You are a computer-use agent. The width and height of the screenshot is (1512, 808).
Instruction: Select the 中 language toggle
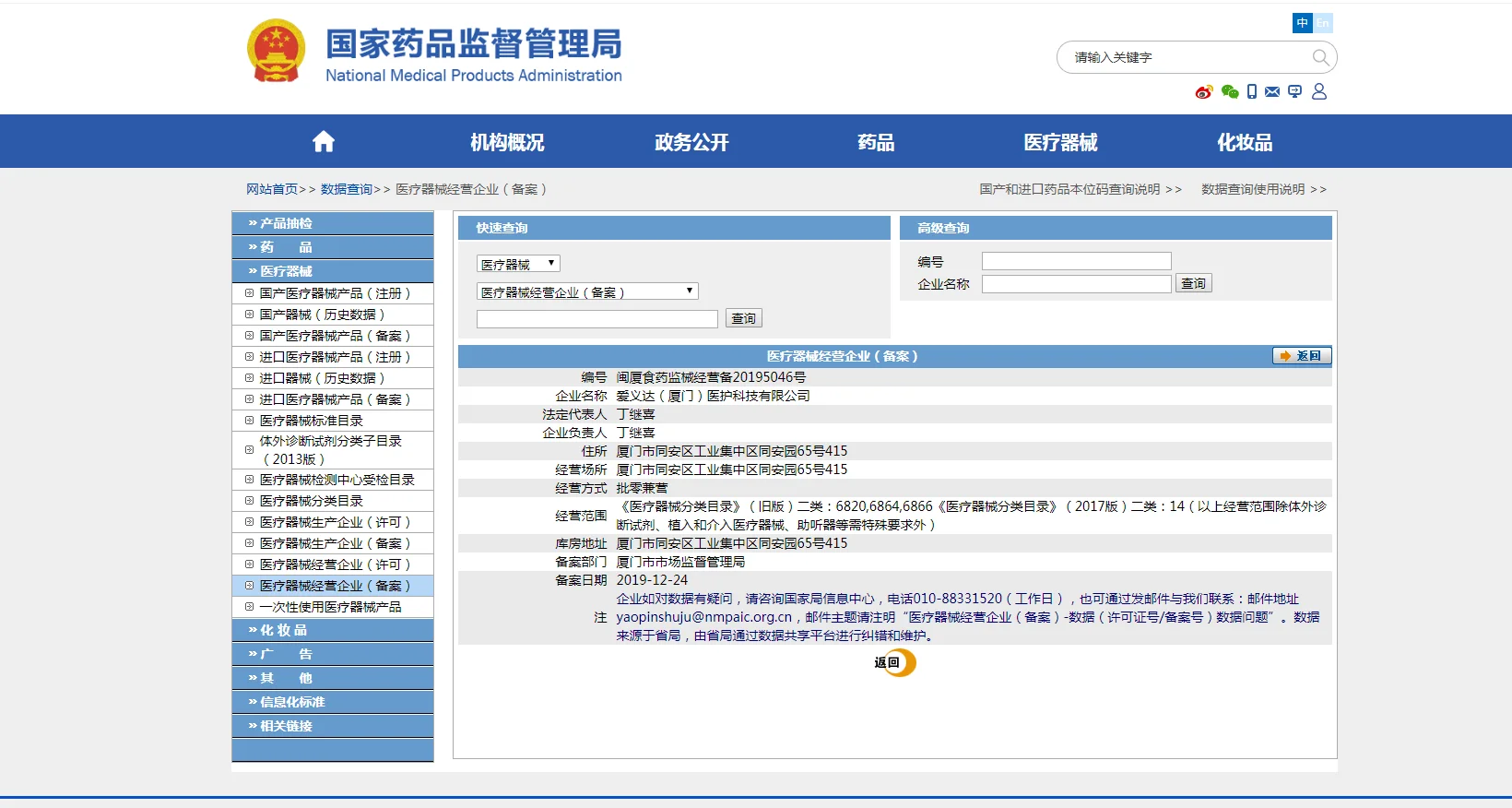pyautogui.click(x=1302, y=23)
